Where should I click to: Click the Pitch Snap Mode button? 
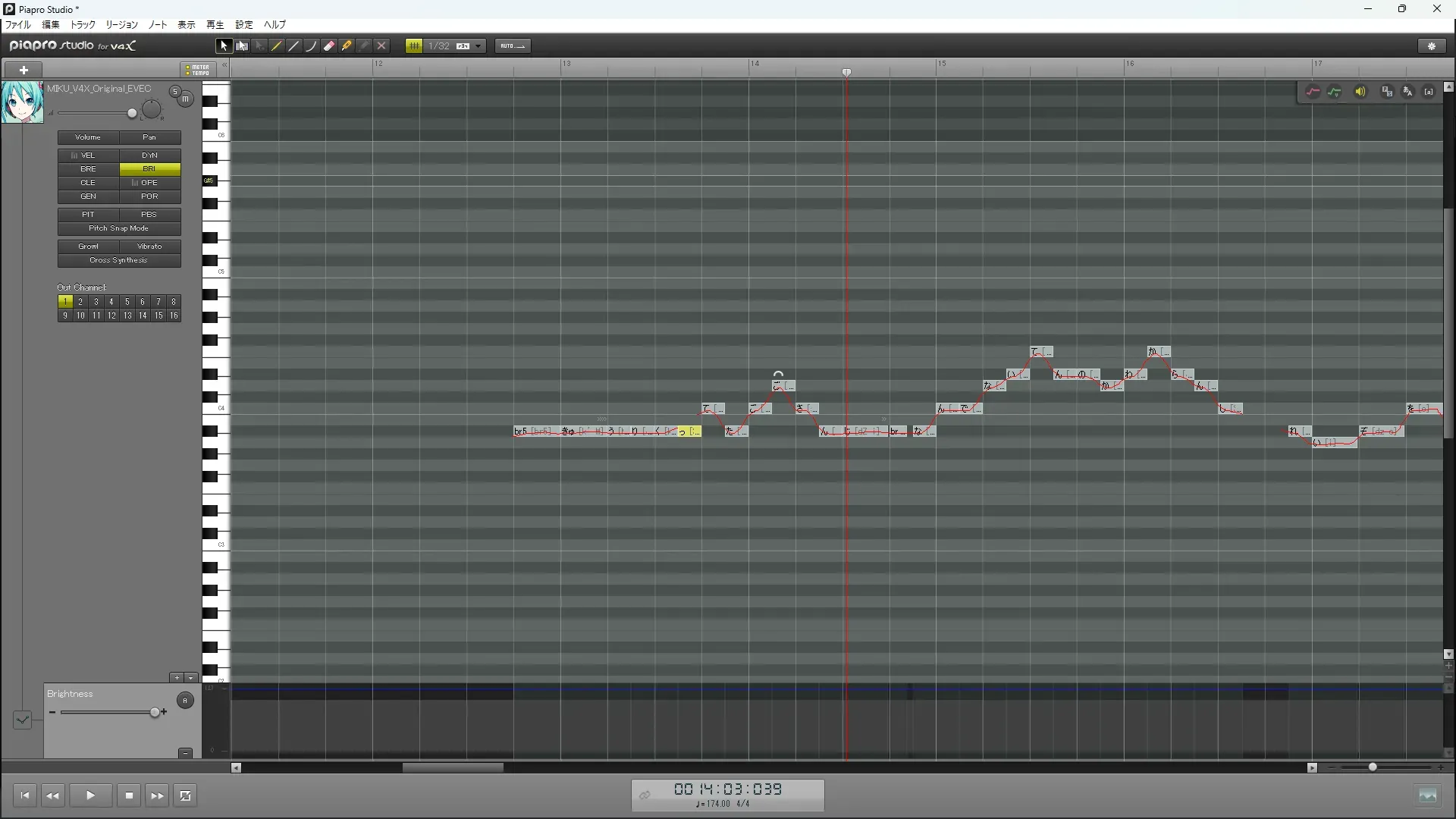[119, 228]
